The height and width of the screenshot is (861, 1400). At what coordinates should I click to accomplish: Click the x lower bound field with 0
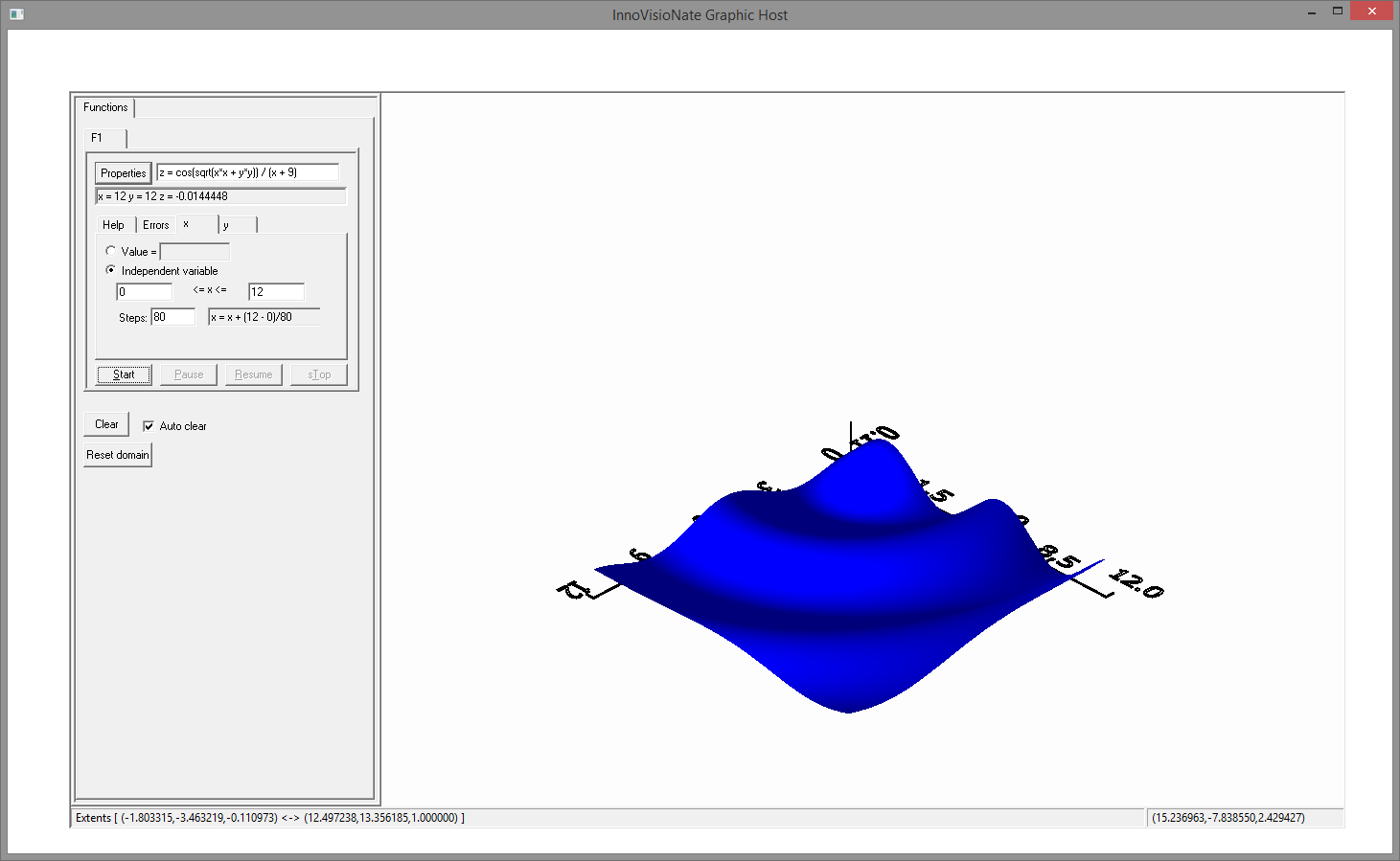click(x=144, y=291)
